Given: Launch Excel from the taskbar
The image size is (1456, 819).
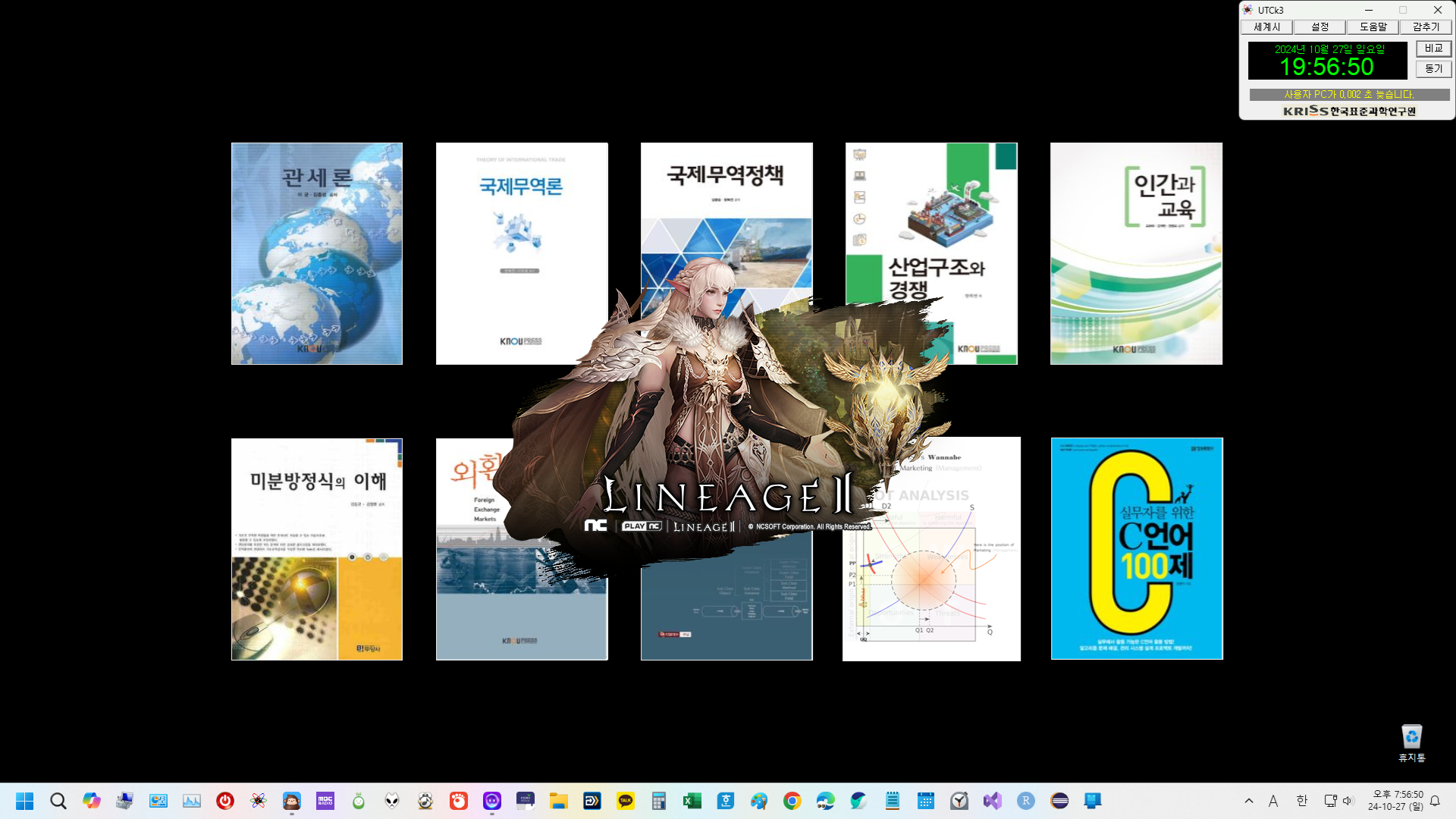Looking at the screenshot, I should [x=692, y=801].
